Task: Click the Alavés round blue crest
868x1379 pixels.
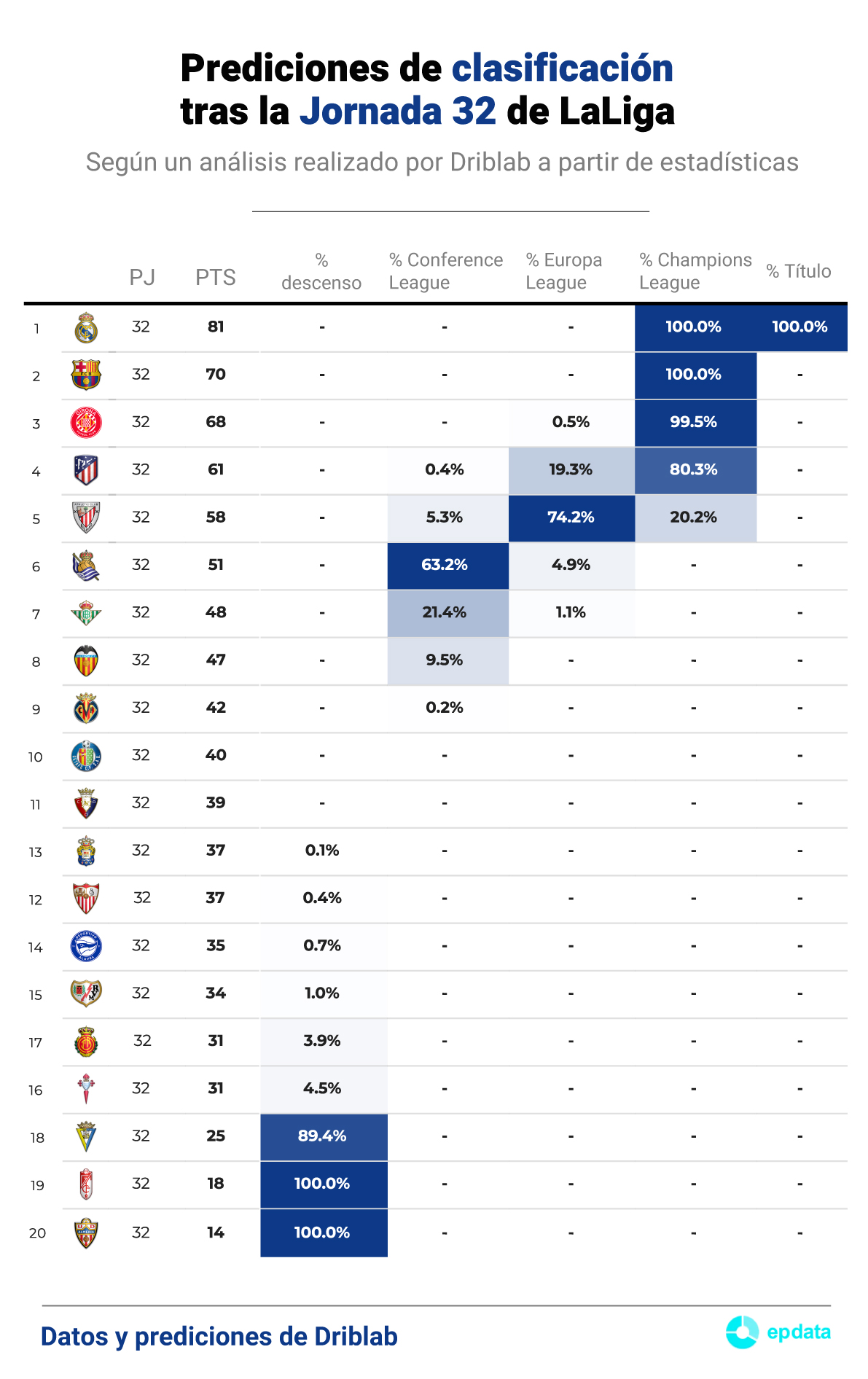Action: pyautogui.click(x=86, y=946)
